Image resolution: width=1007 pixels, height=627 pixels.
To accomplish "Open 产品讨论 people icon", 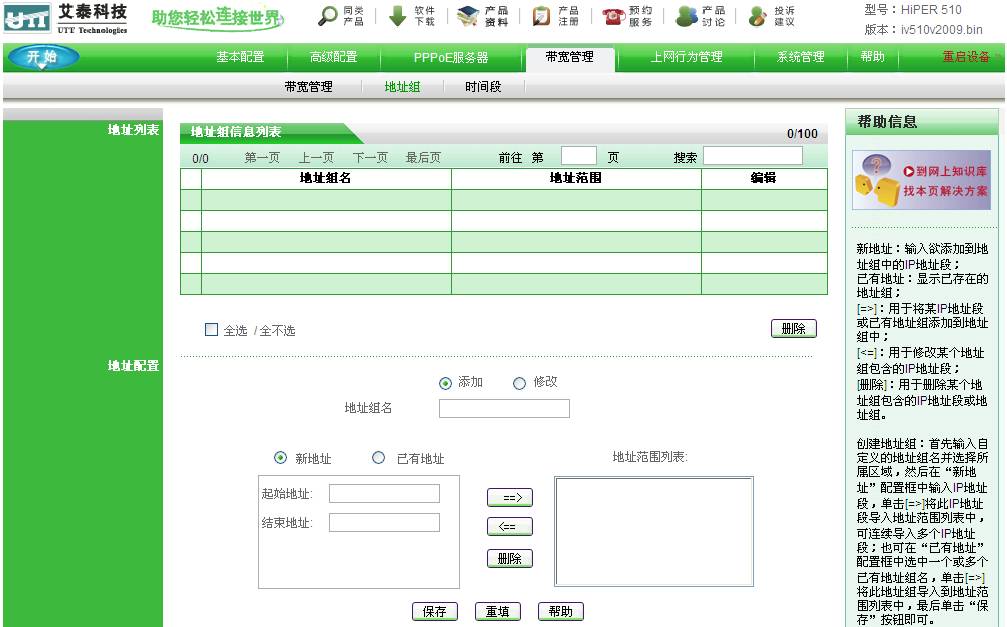I will [x=686, y=16].
